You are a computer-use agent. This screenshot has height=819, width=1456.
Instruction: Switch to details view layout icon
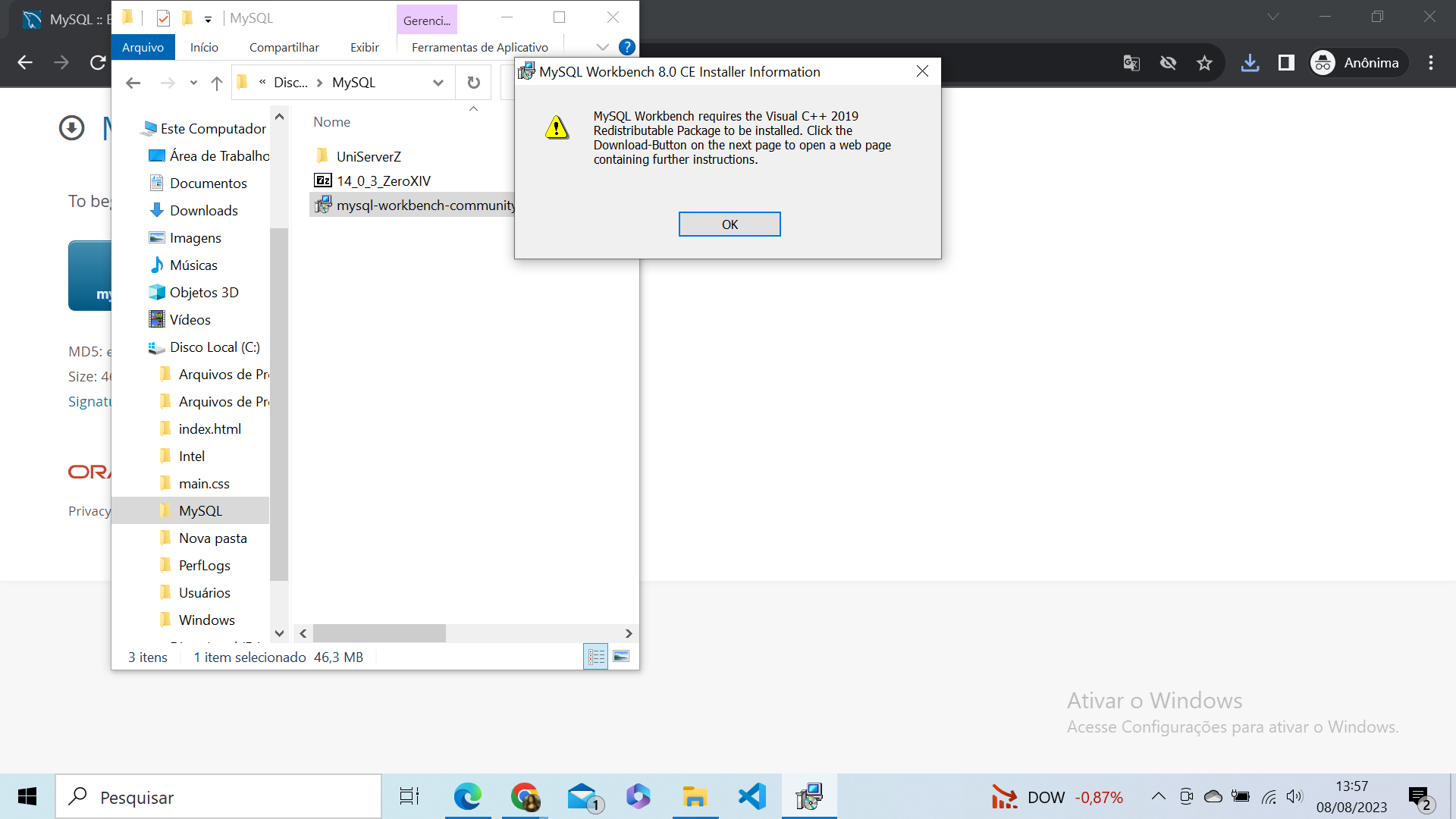(596, 657)
